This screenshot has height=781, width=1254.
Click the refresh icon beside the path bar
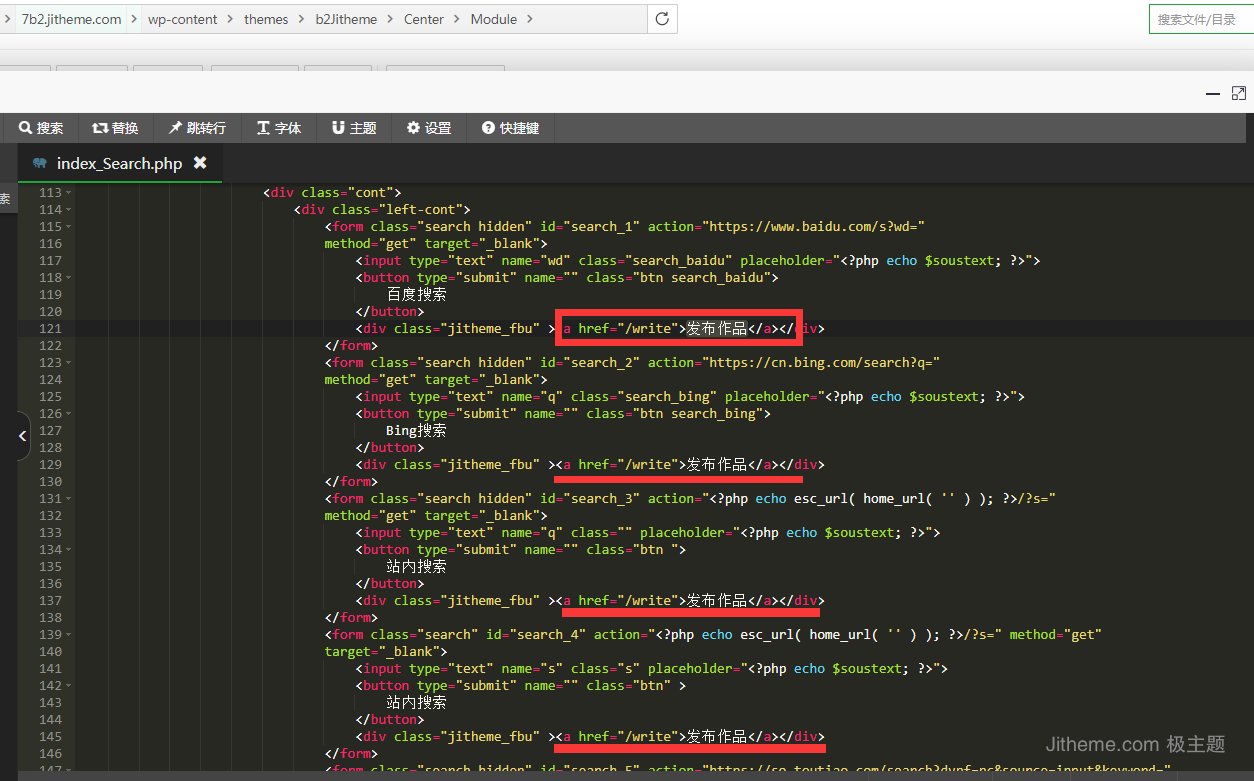[x=662, y=19]
